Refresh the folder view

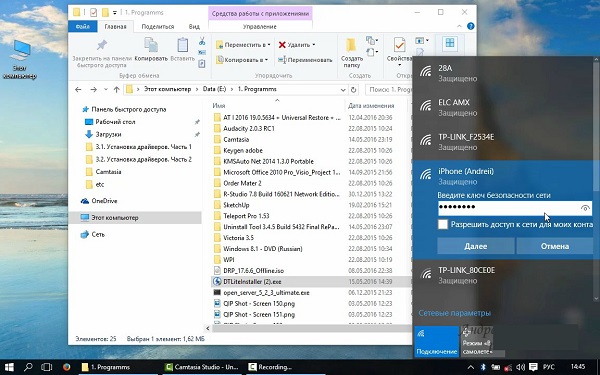coord(353,90)
